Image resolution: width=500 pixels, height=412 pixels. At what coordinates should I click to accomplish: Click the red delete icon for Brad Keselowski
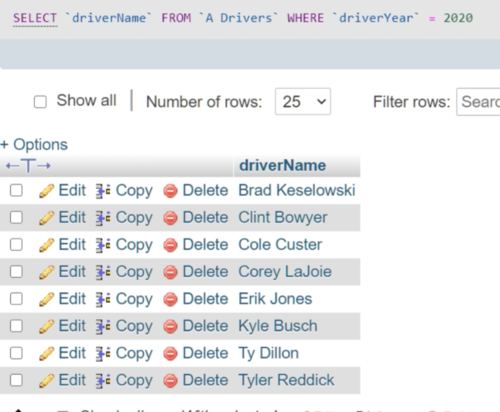(x=170, y=191)
